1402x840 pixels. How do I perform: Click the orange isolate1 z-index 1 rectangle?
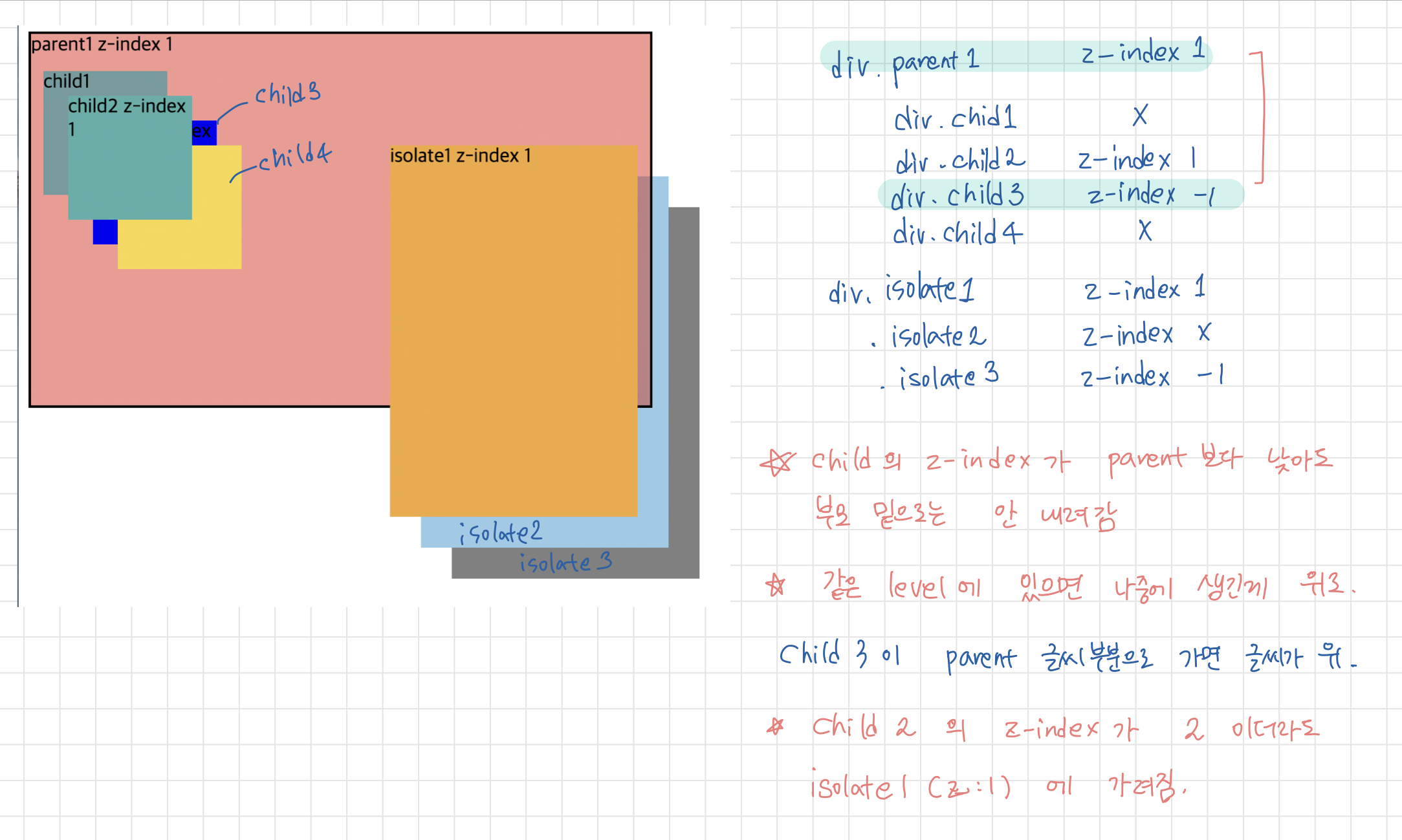pos(511,323)
